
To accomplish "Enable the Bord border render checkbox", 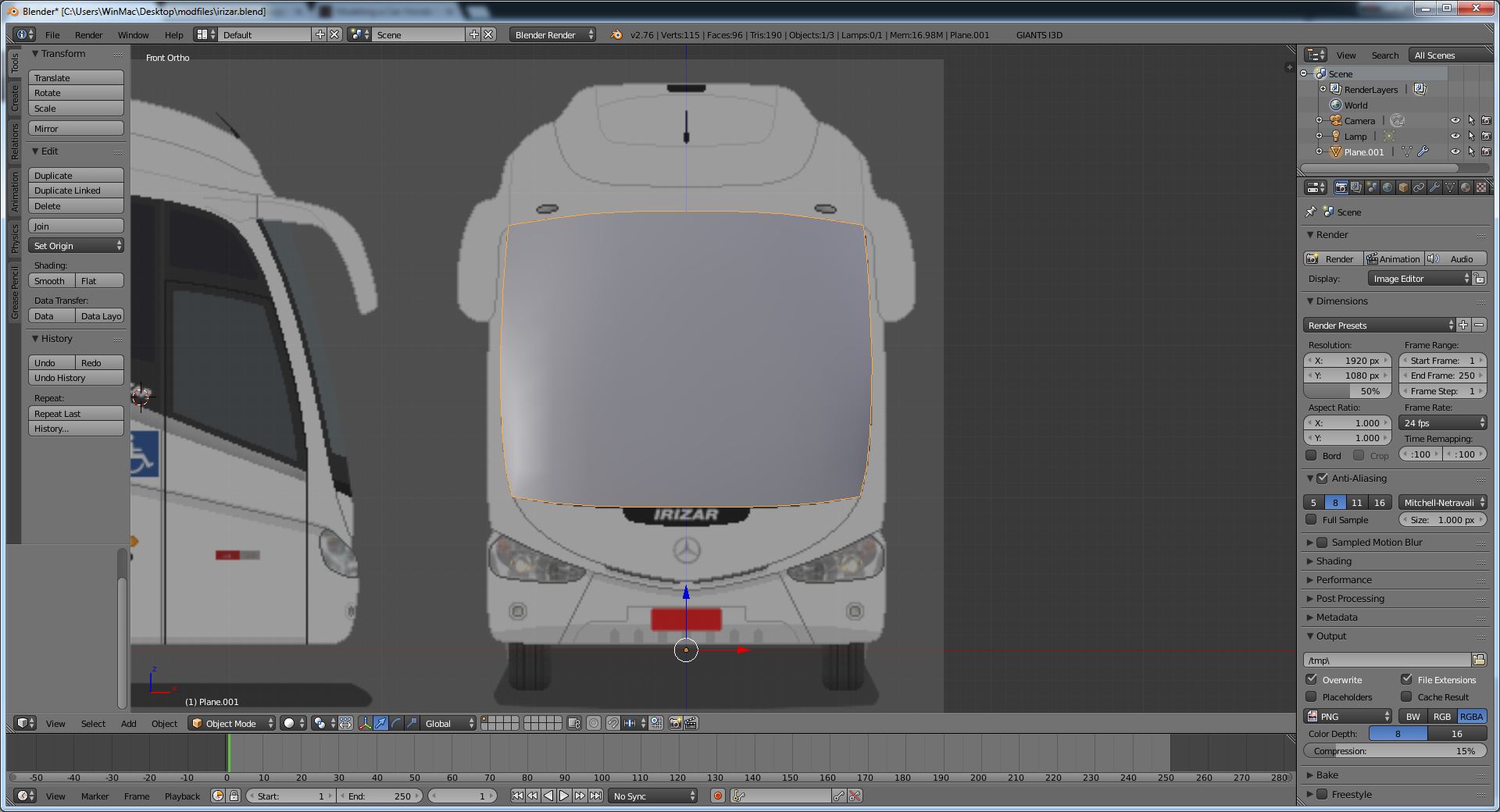I will [1311, 455].
